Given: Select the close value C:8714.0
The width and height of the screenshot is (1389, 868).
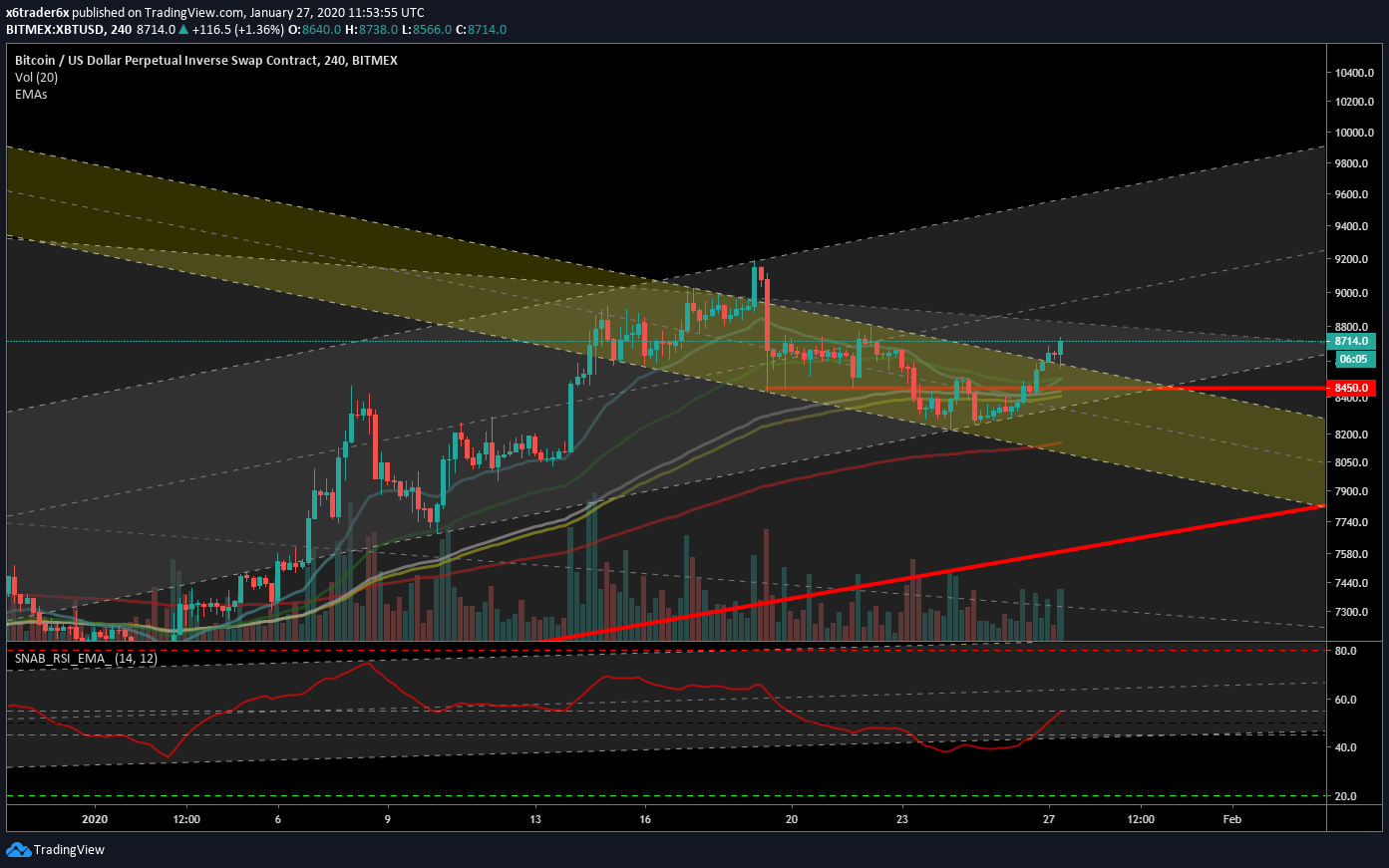Looking at the screenshot, I should [x=481, y=30].
